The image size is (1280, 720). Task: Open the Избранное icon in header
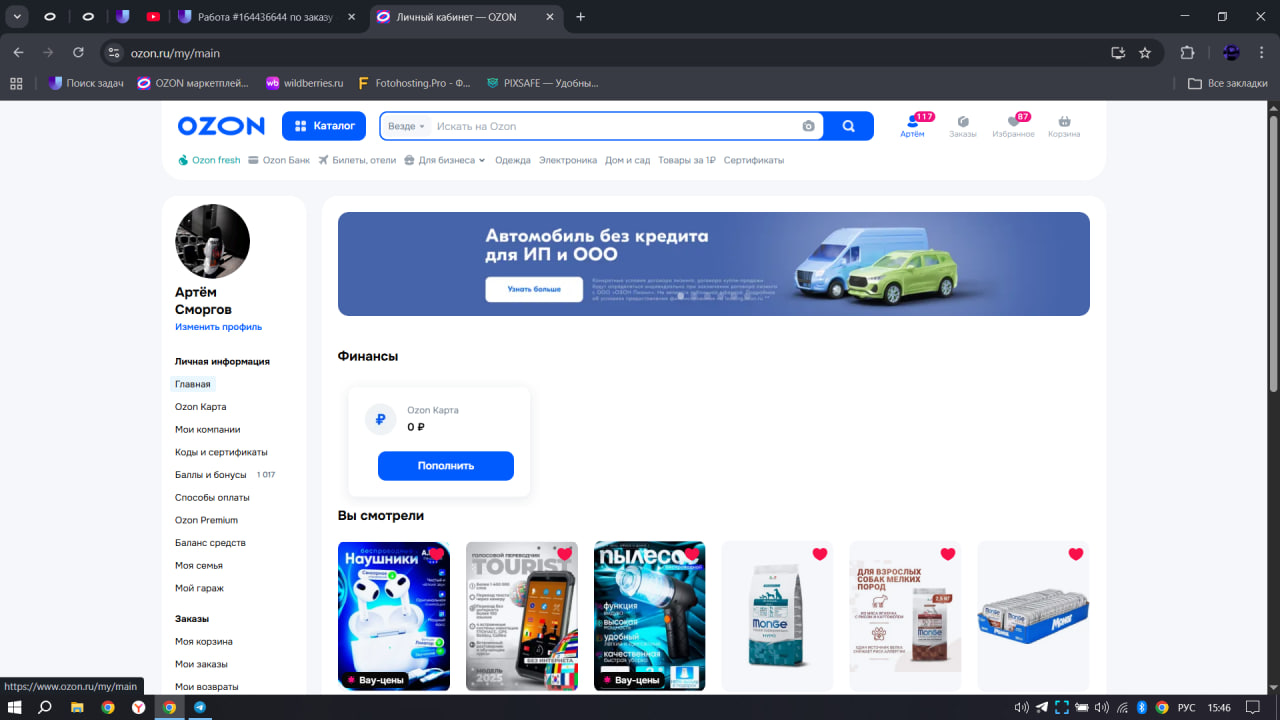point(1013,126)
